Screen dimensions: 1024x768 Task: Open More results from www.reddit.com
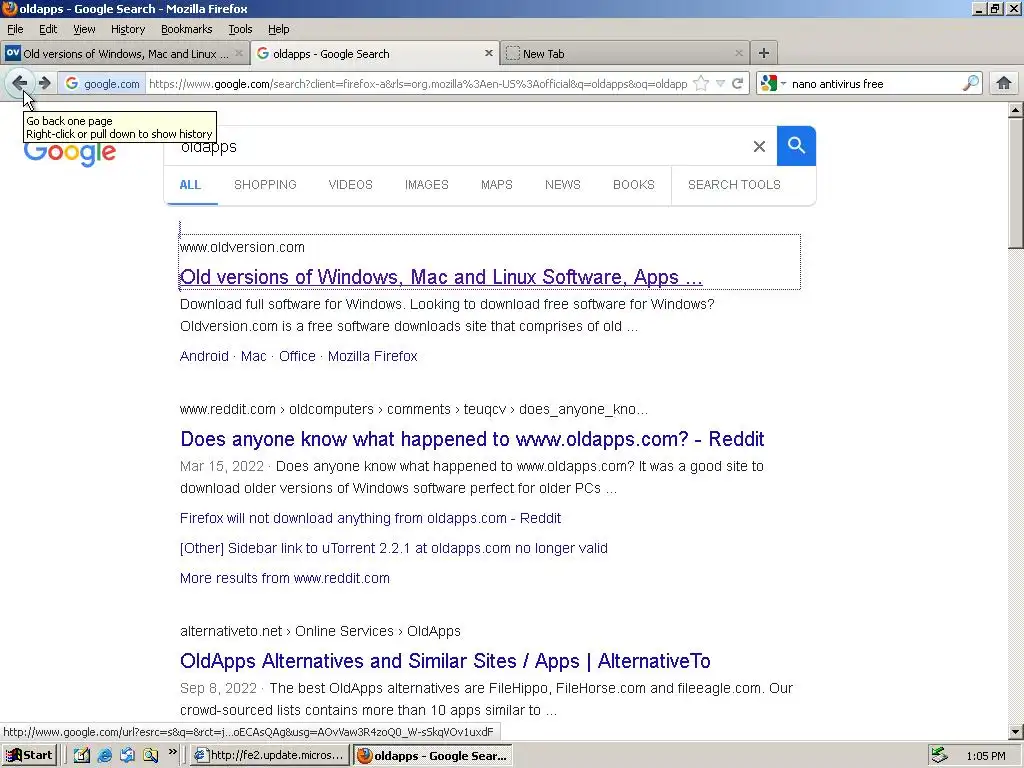coord(285,578)
